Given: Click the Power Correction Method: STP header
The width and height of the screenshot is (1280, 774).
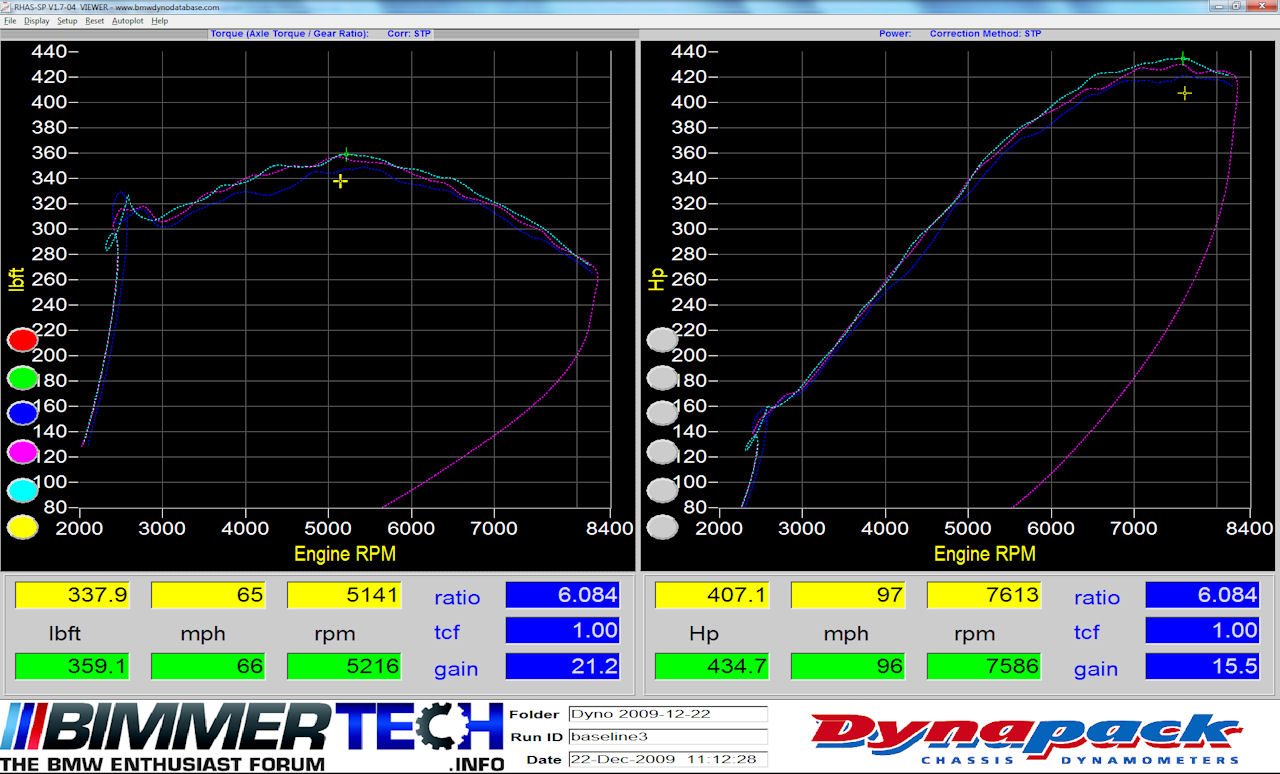Looking at the screenshot, I should click(960, 34).
